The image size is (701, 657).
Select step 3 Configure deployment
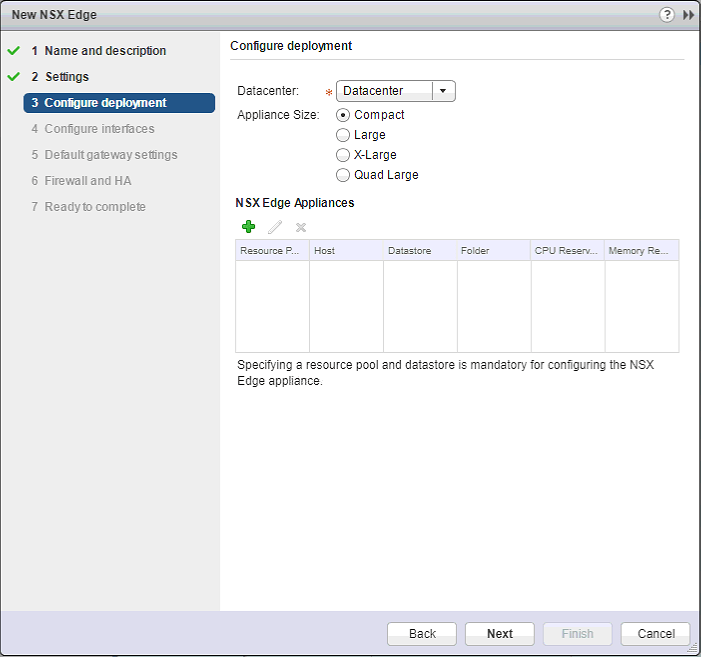(105, 103)
